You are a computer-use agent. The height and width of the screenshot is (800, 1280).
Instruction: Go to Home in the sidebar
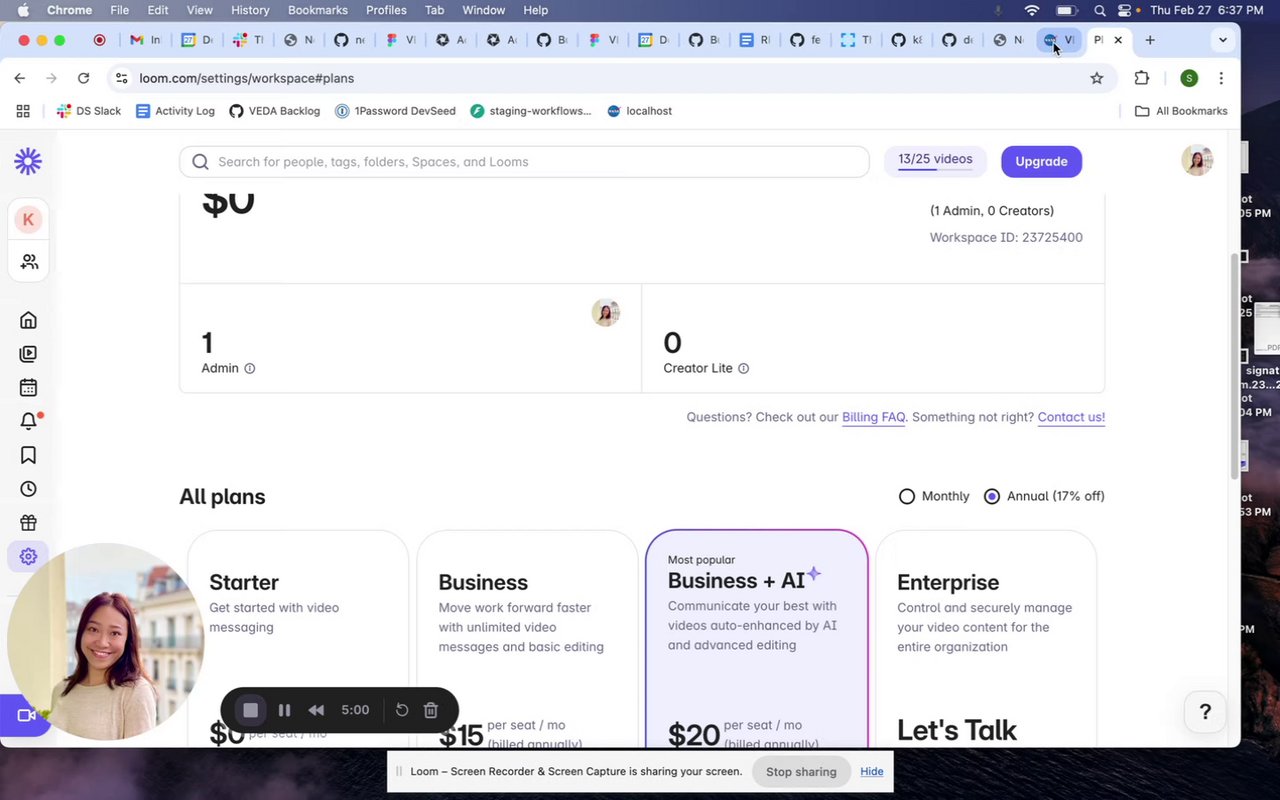28,320
